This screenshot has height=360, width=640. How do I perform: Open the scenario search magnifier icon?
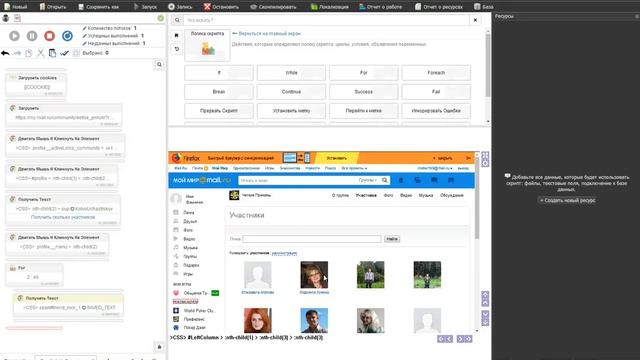pos(159,64)
